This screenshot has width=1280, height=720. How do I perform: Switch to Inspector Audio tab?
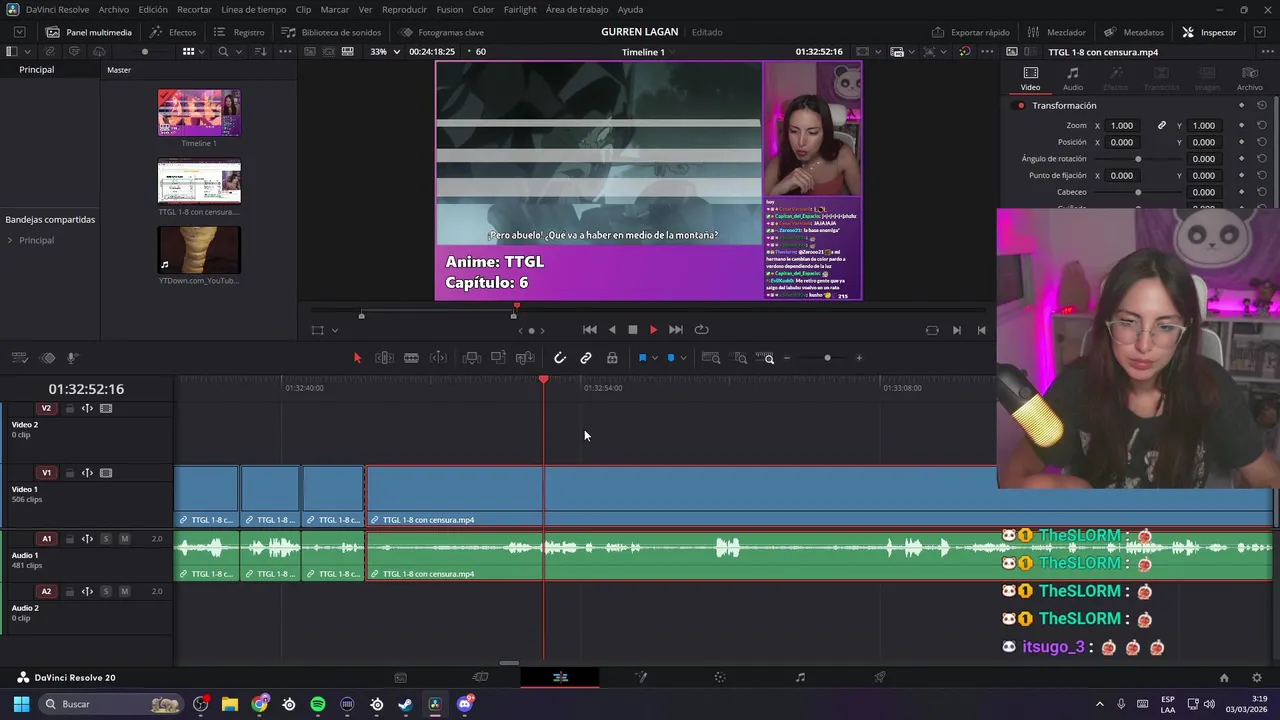tap(1073, 79)
